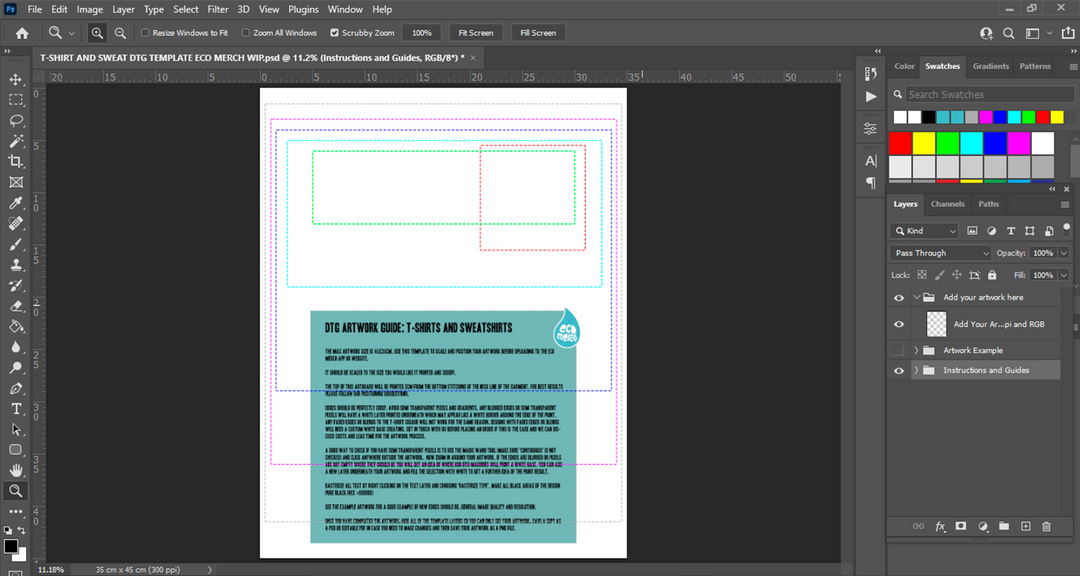1080x576 pixels.
Task: Select the Crop tool
Action: pos(15,161)
